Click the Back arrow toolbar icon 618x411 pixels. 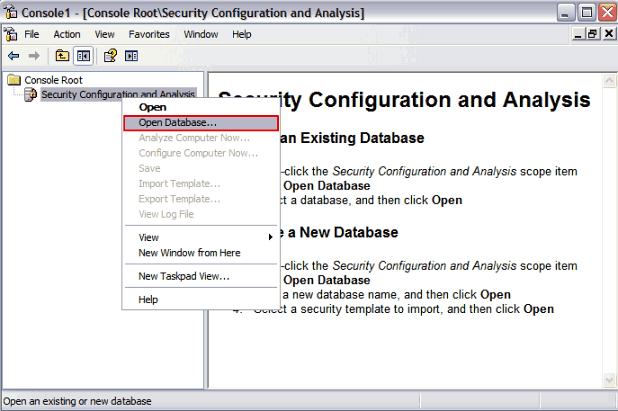[x=13, y=55]
